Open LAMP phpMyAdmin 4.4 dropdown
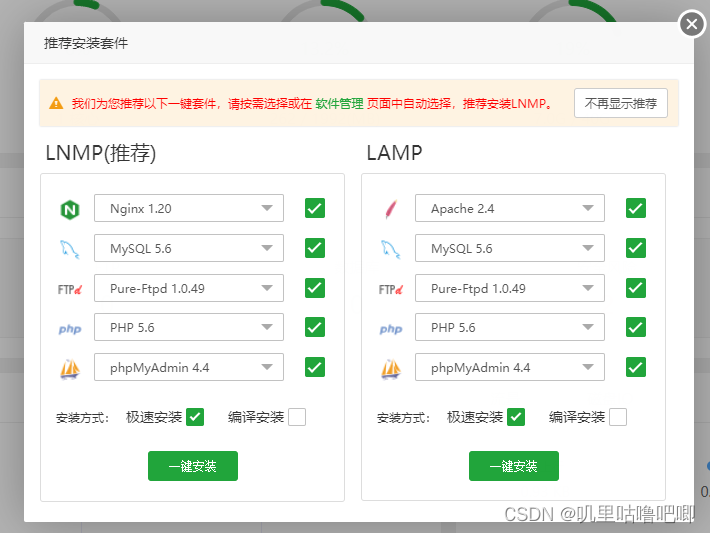Image resolution: width=710 pixels, height=533 pixels. [510, 367]
